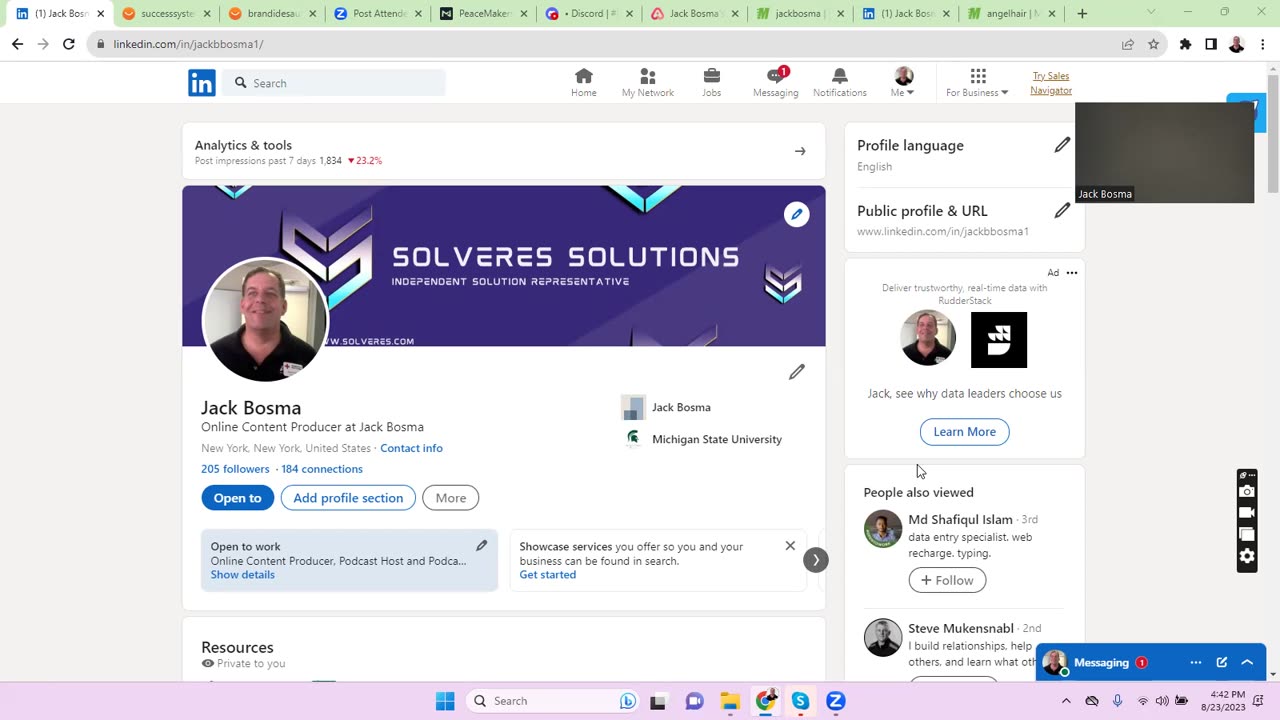Open Analytics & tools arrow

click(x=800, y=151)
